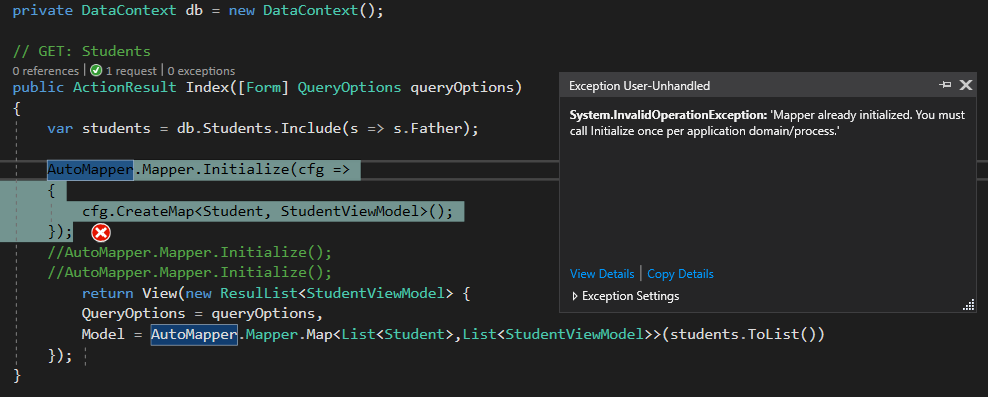Click the red exception error icon
The width and height of the screenshot is (988, 397).
tap(100, 233)
